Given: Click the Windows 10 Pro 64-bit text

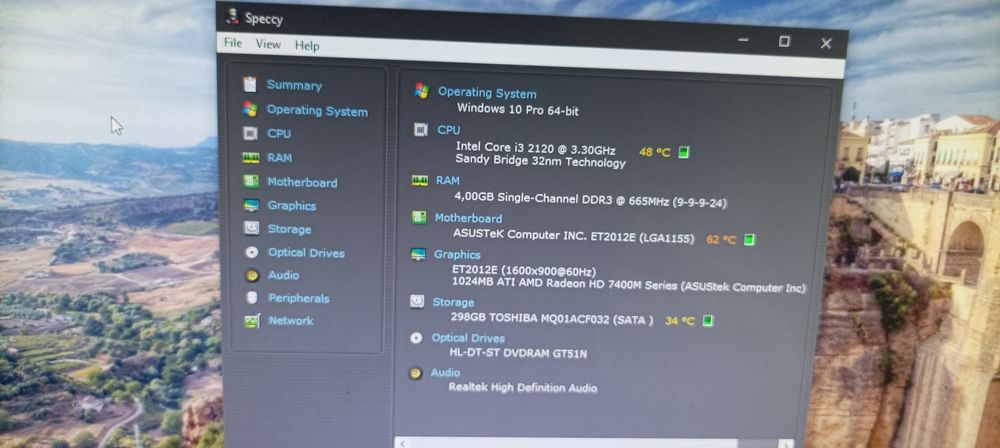Looking at the screenshot, I should [x=518, y=109].
